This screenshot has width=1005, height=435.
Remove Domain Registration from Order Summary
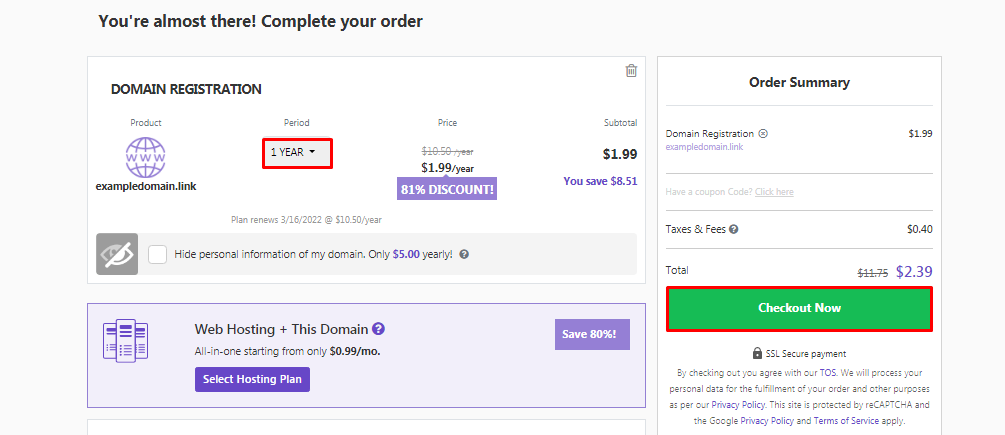pos(763,133)
